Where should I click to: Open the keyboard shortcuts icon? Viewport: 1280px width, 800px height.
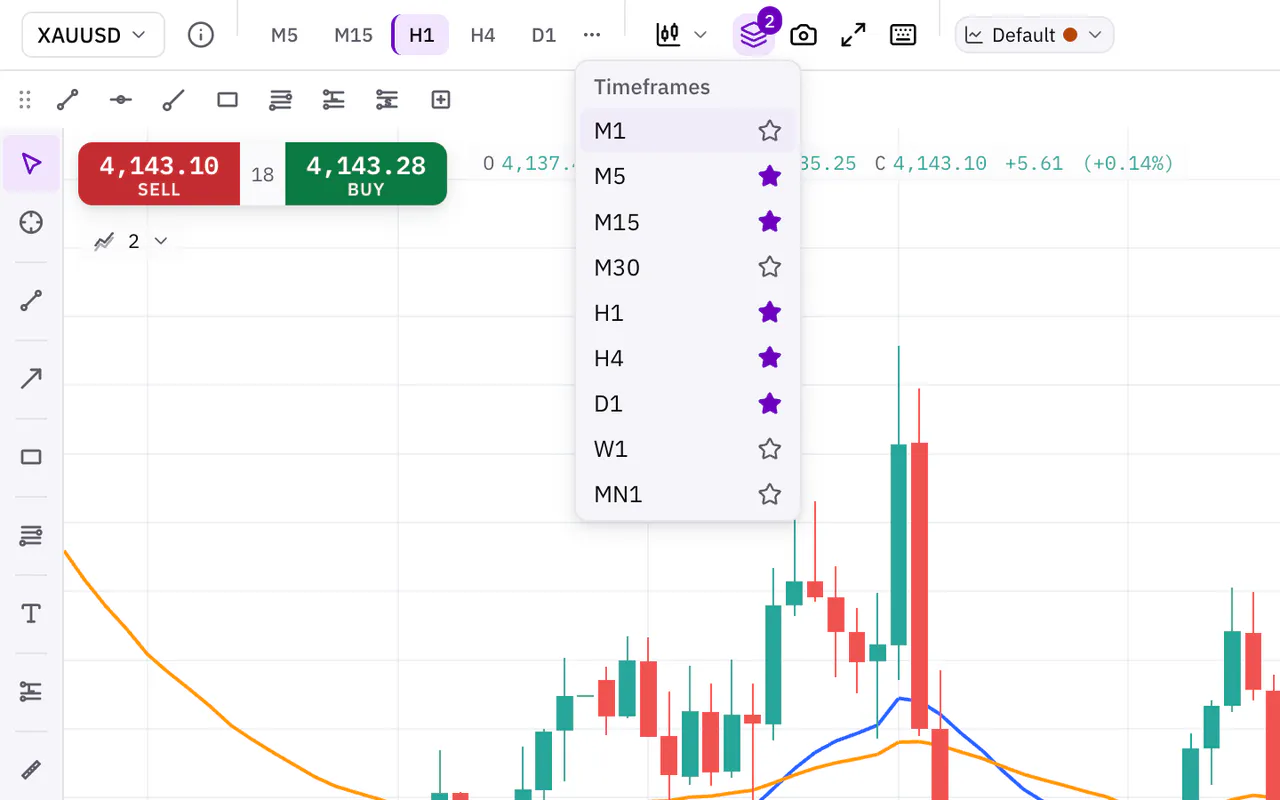pos(903,35)
